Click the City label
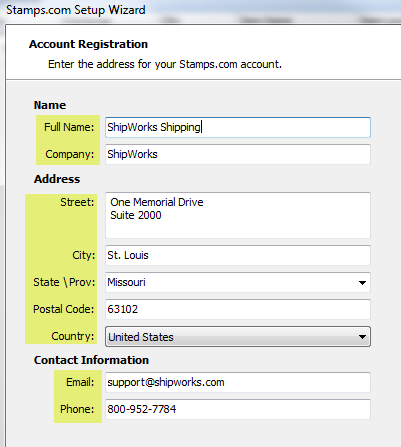 click(x=84, y=255)
